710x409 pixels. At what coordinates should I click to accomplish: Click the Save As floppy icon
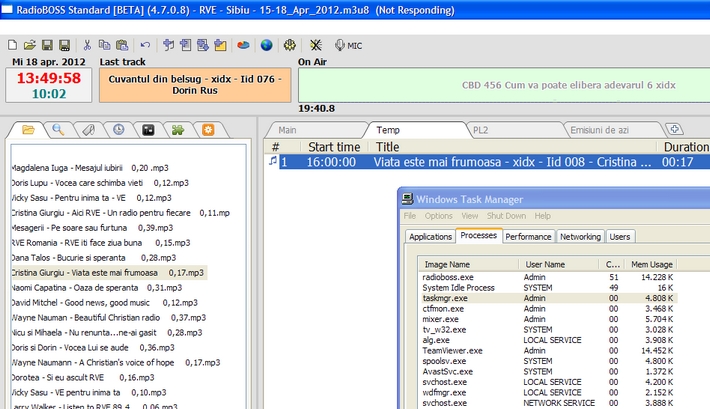65,45
